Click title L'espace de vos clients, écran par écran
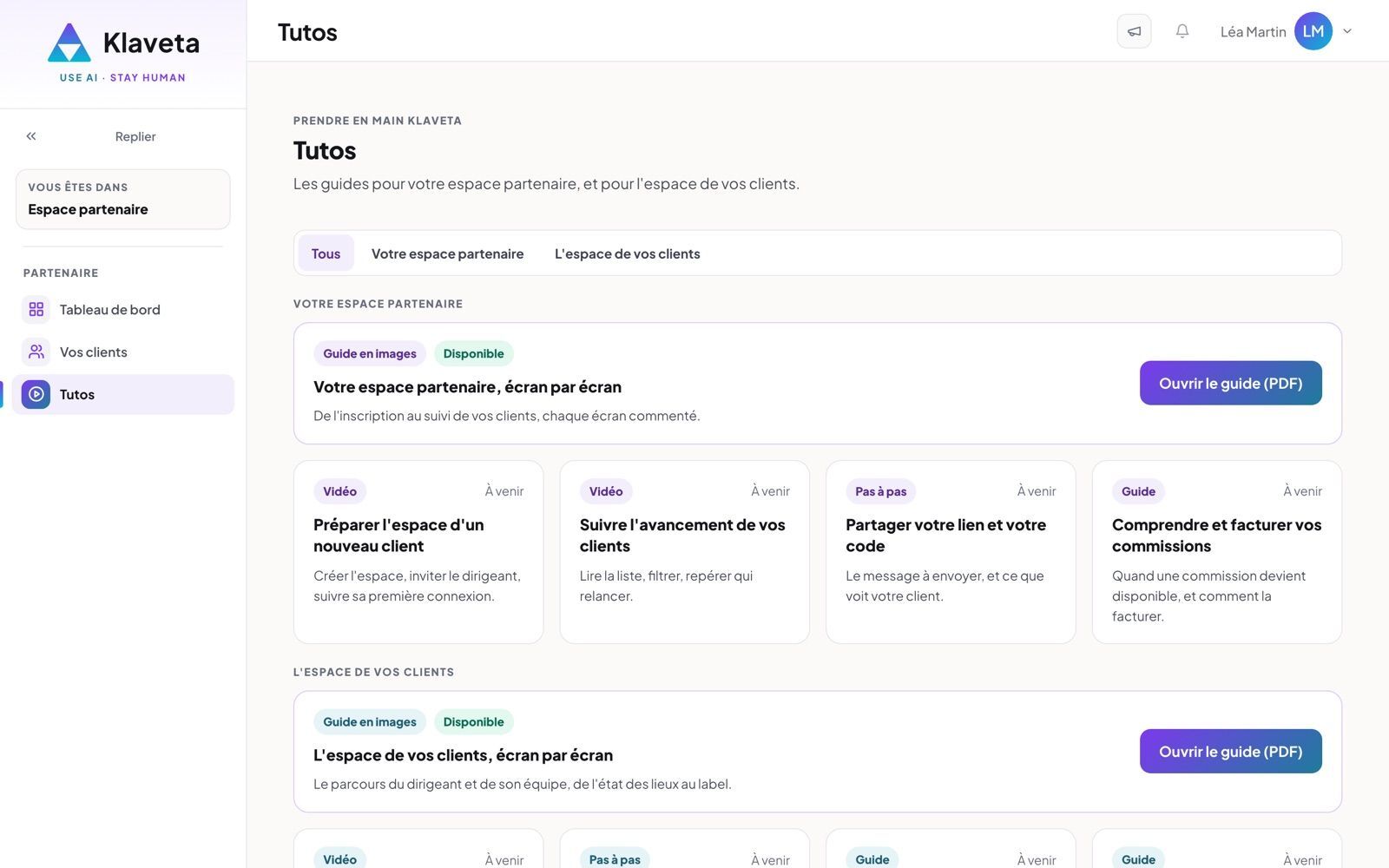 463,755
